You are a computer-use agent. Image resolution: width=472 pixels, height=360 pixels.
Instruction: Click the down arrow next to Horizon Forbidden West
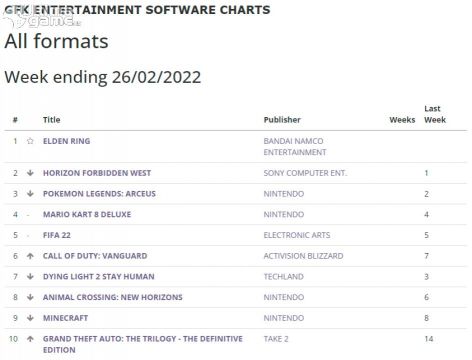point(30,173)
